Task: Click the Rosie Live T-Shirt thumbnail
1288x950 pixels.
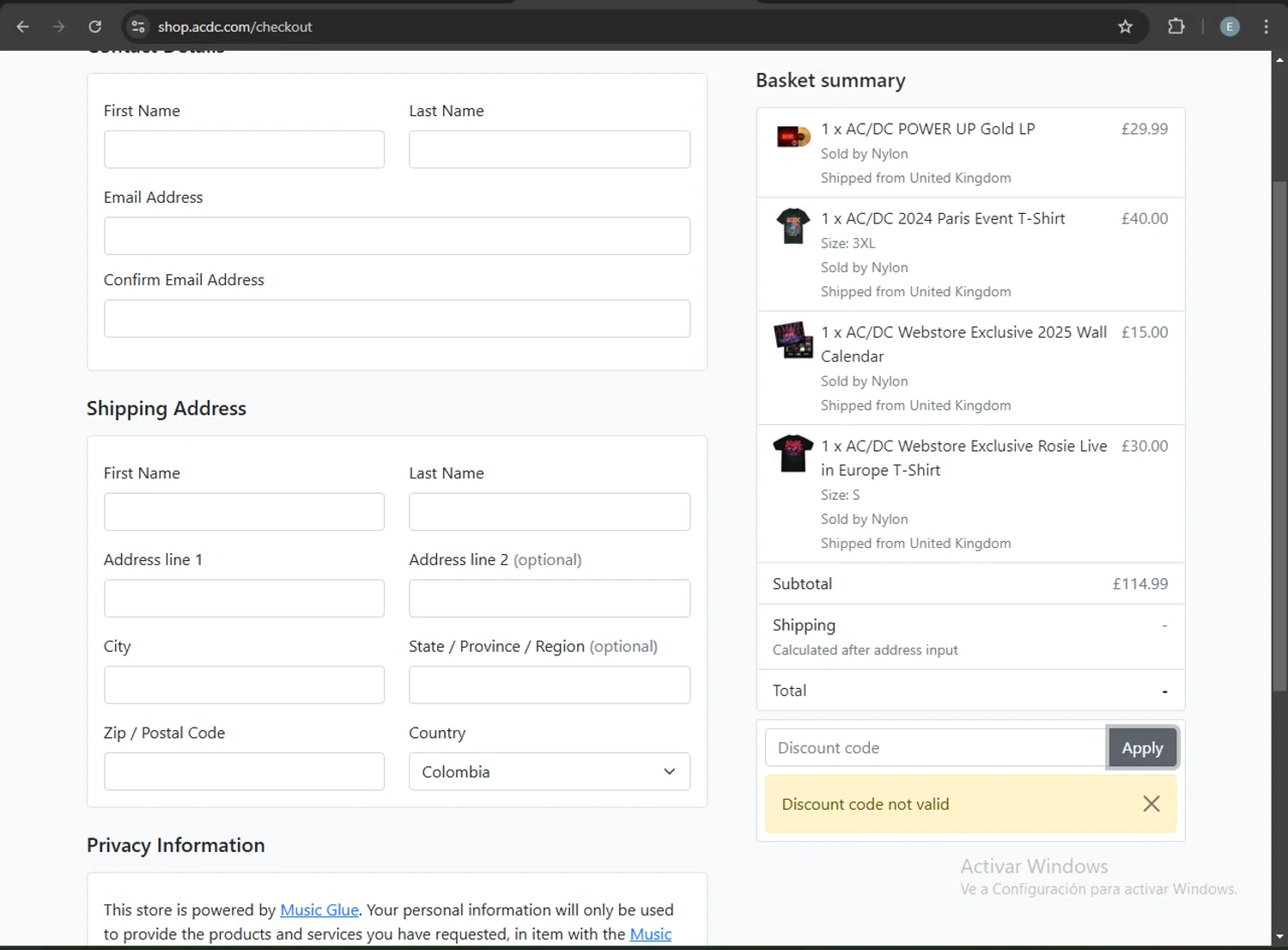Action: 793,454
